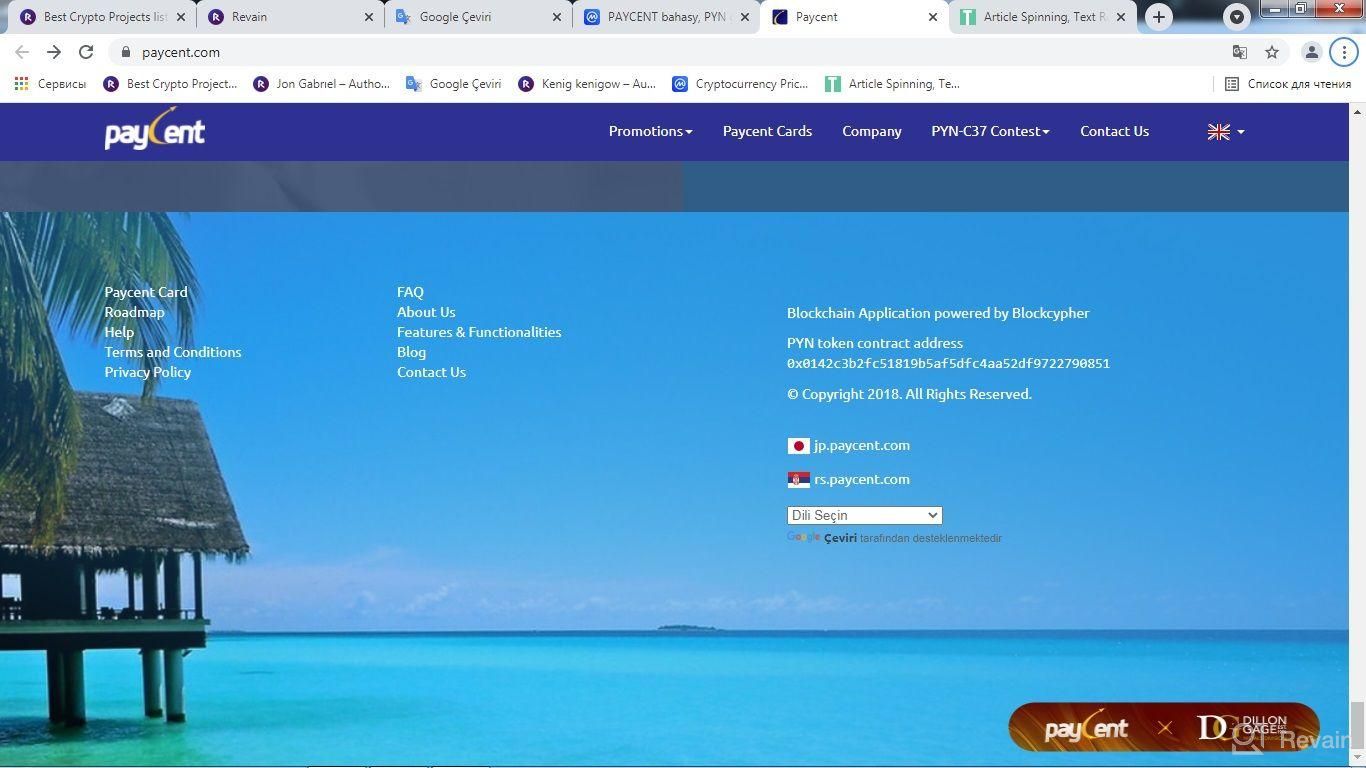The image size is (1366, 768).
Task: Open Terms and Conditions link
Action: (173, 352)
